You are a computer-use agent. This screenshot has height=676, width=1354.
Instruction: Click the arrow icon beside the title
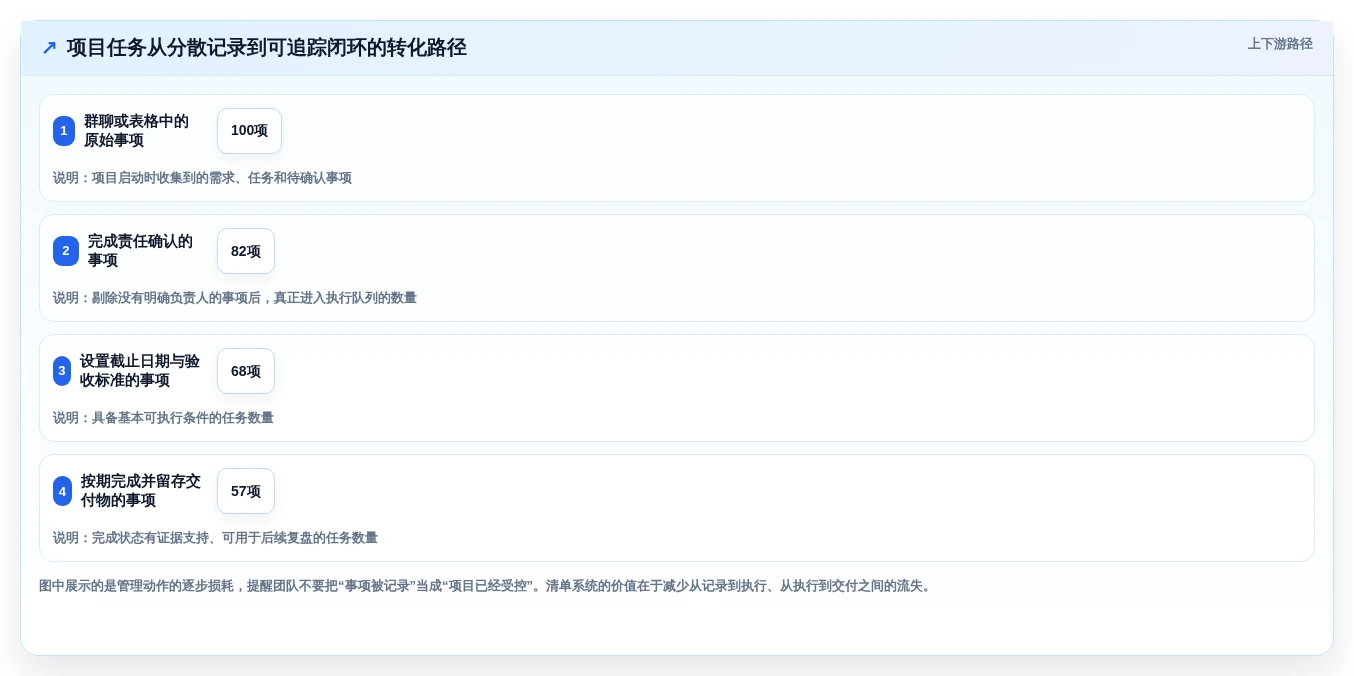49,48
